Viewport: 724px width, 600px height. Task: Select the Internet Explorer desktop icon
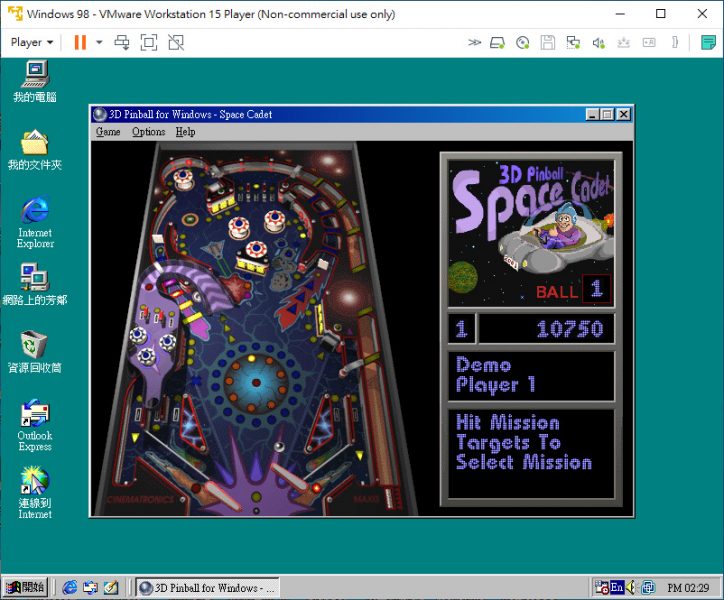click(35, 223)
